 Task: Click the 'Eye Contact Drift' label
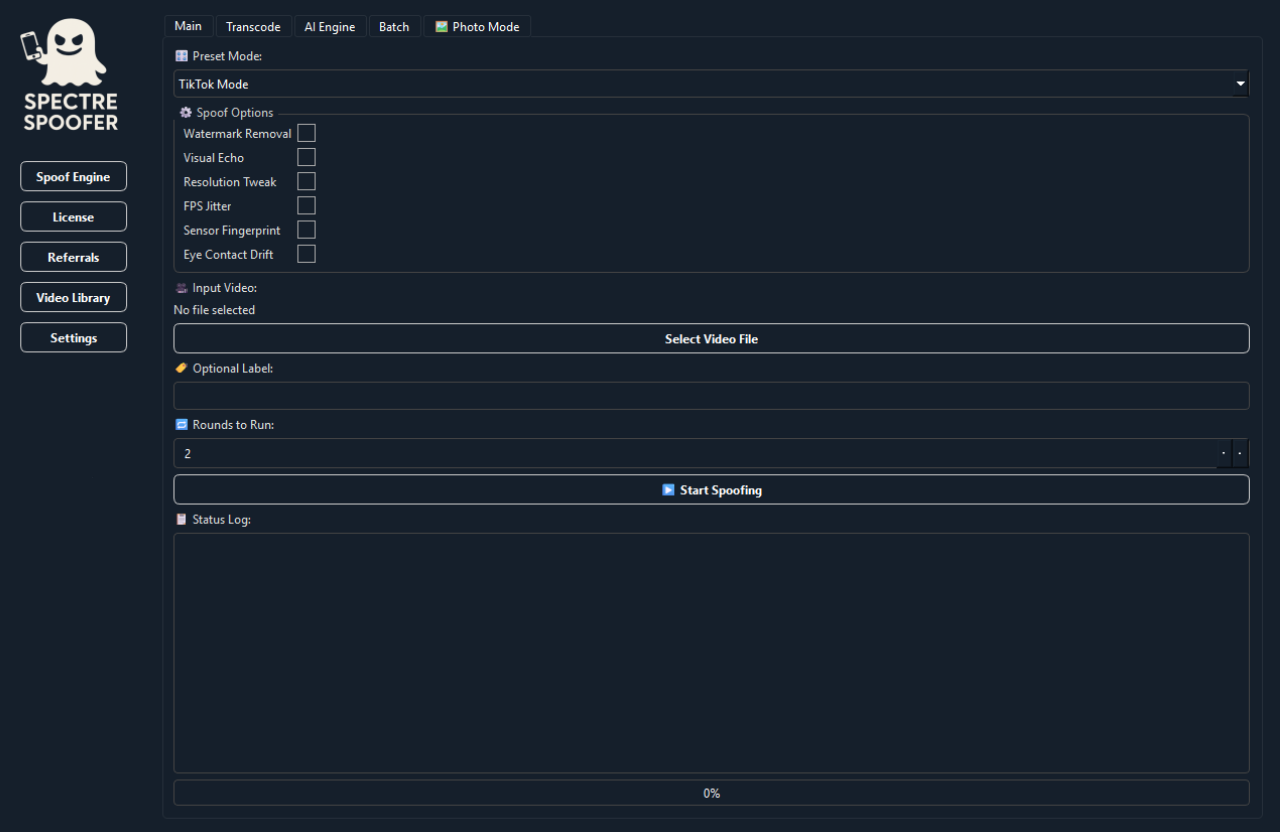(x=228, y=255)
